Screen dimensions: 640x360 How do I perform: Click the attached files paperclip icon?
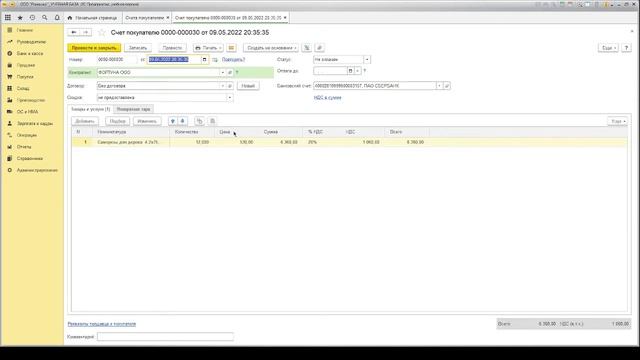tap(319, 48)
